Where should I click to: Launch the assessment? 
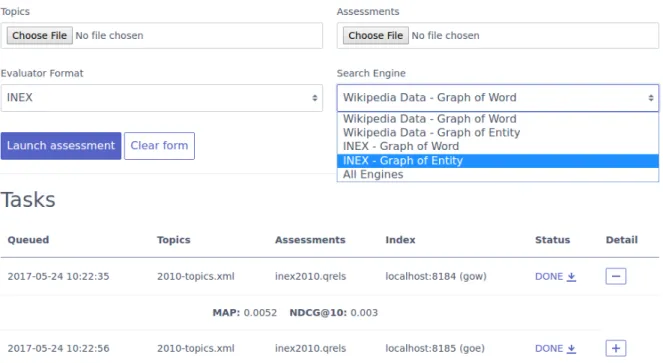point(61,146)
